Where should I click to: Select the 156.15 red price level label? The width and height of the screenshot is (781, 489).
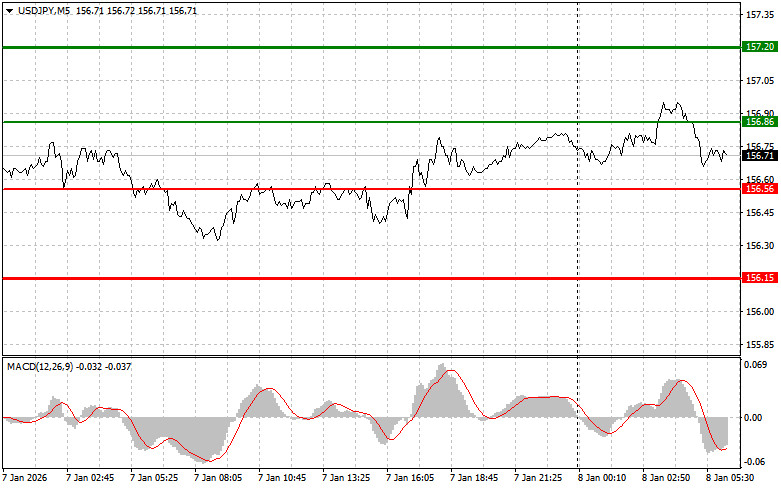click(760, 278)
